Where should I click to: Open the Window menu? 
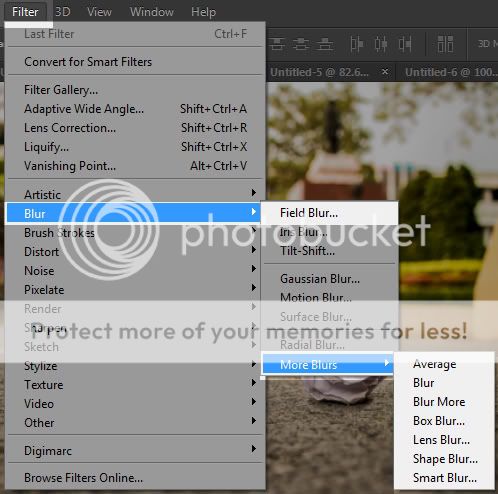pyautogui.click(x=152, y=12)
